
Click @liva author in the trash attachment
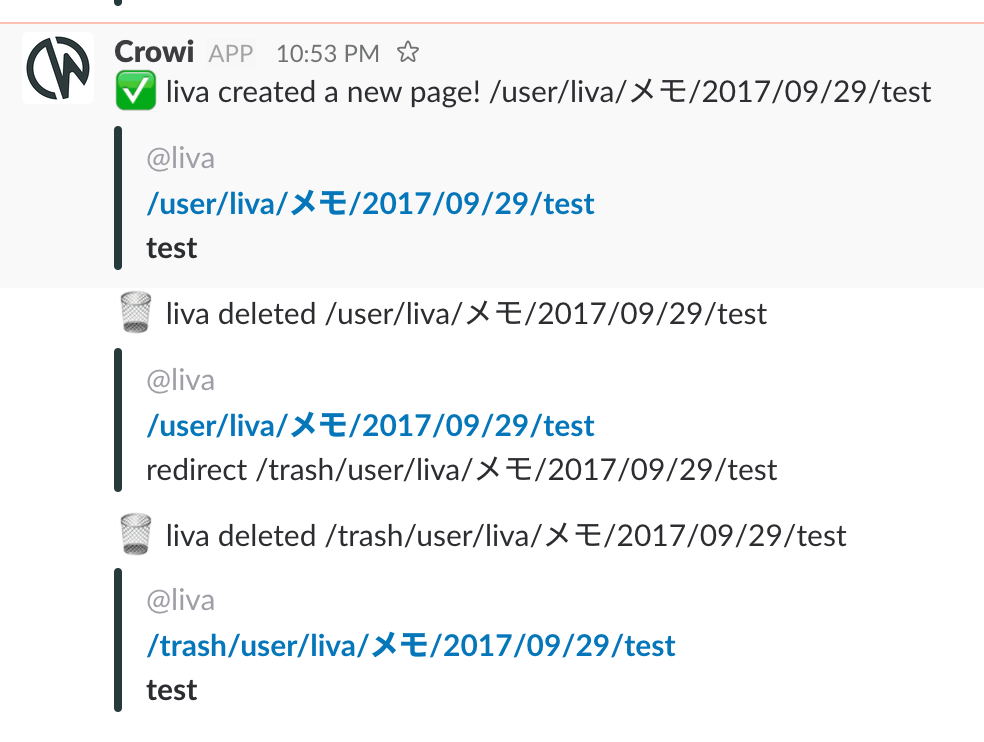(181, 601)
